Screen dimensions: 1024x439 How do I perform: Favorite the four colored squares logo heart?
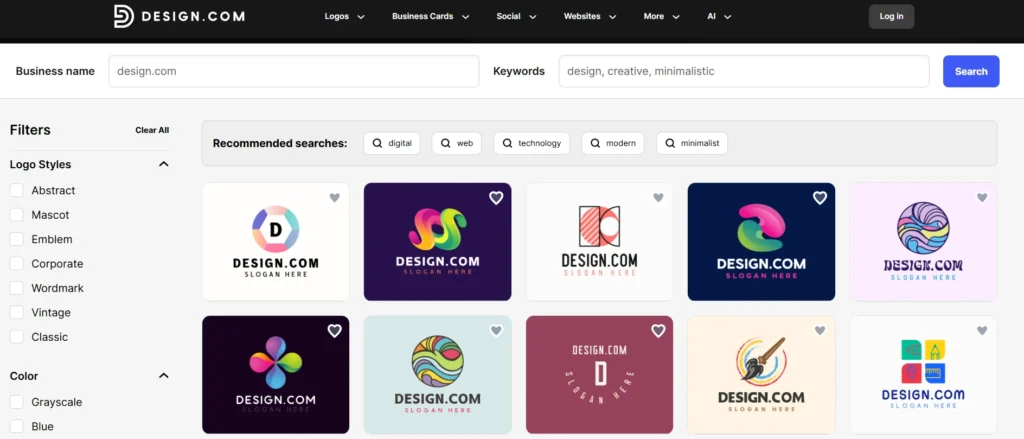point(982,331)
